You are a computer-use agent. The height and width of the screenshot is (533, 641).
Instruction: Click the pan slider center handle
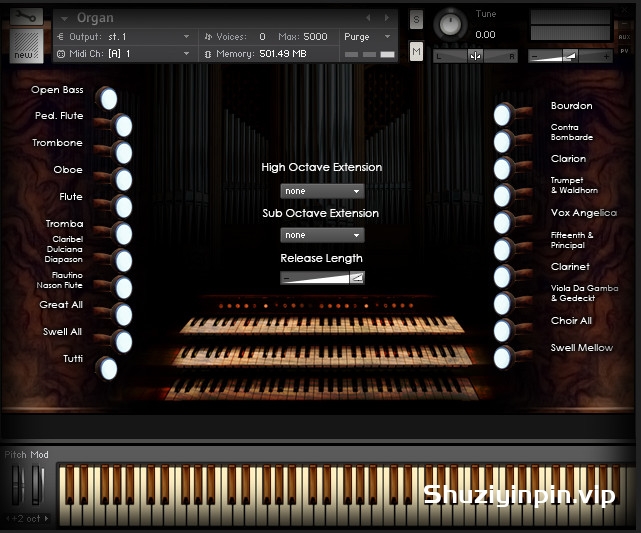pos(475,56)
